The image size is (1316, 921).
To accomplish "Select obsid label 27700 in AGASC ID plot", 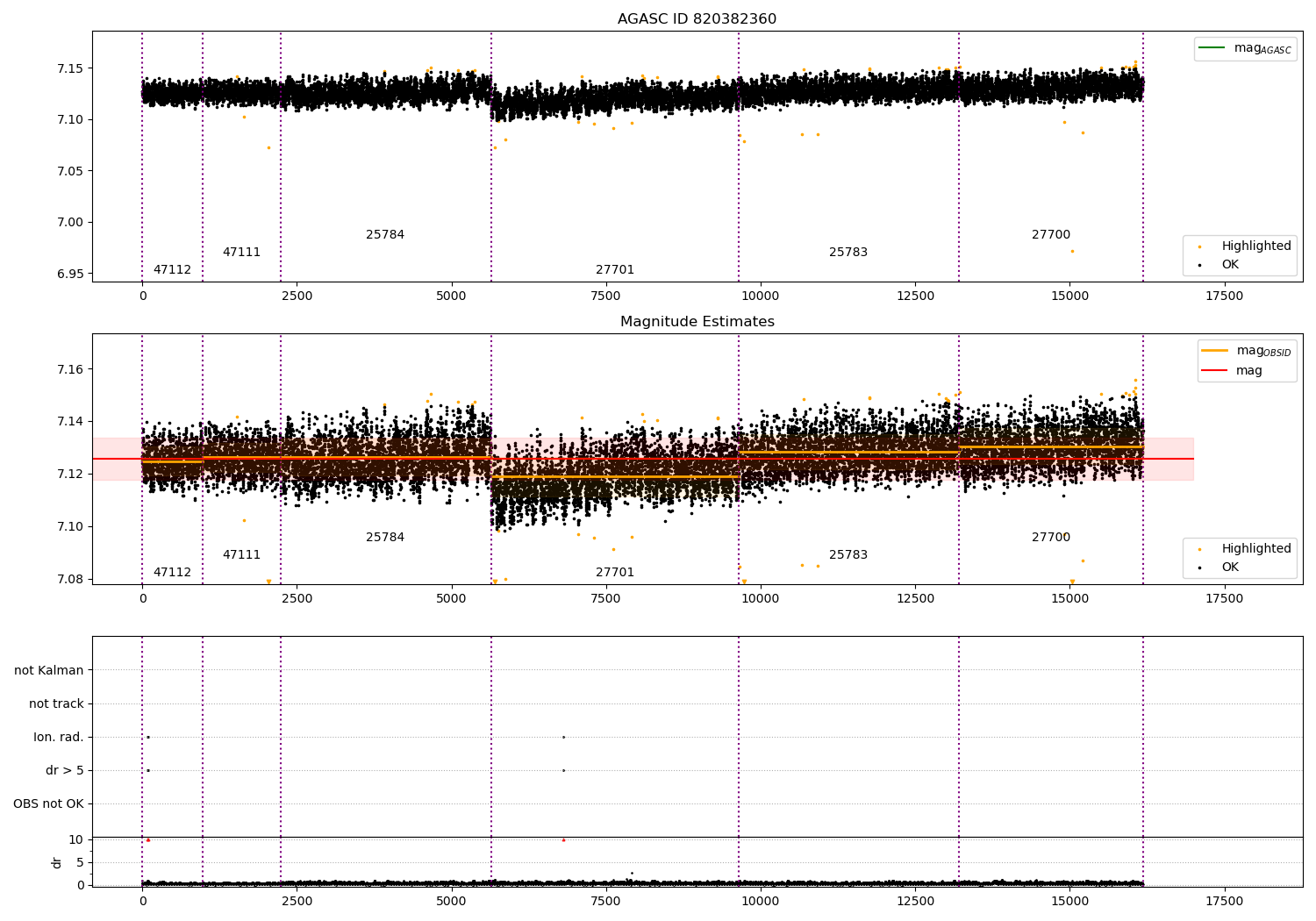I will pos(1051,235).
